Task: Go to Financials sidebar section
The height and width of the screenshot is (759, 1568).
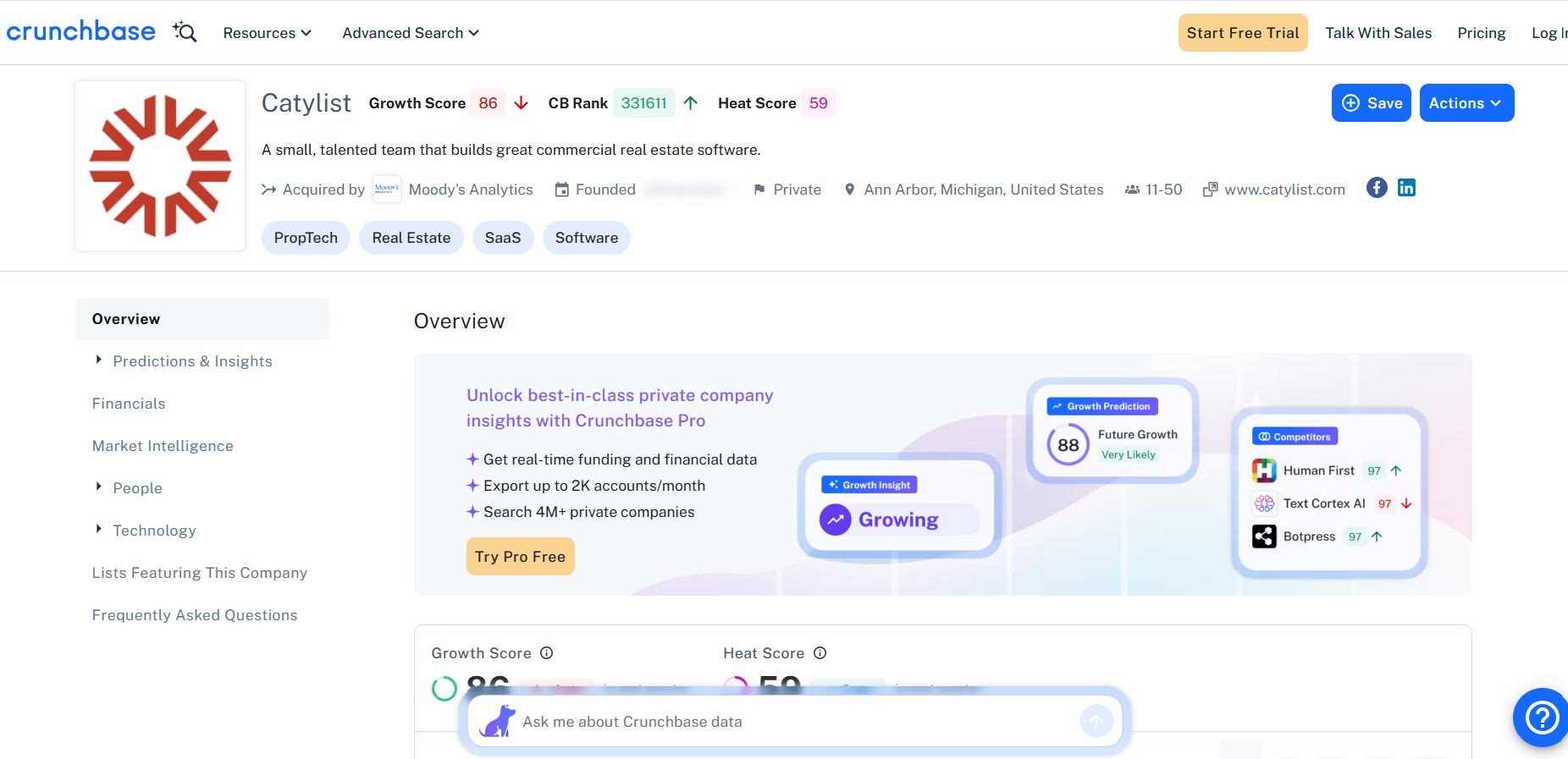Action: click(129, 404)
